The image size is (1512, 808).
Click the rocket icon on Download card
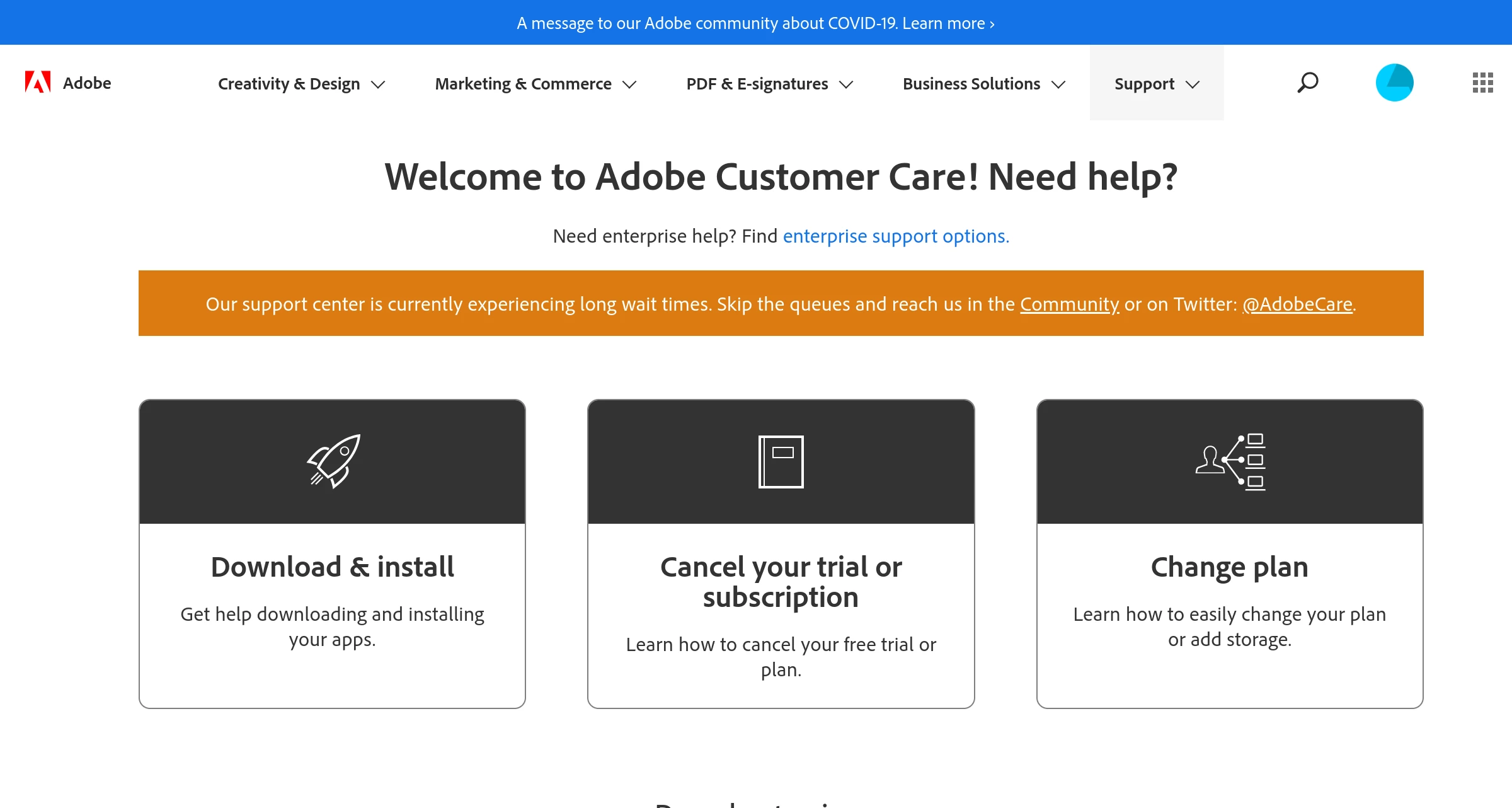[333, 461]
